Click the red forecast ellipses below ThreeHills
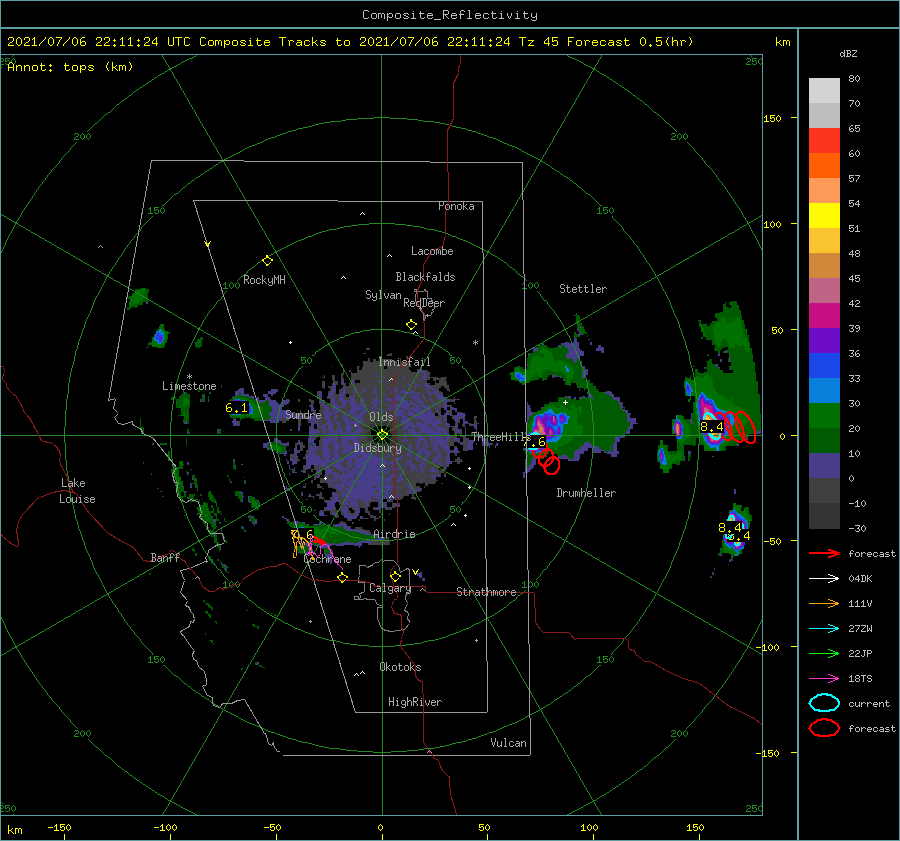This screenshot has width=900, height=841. [x=545, y=460]
